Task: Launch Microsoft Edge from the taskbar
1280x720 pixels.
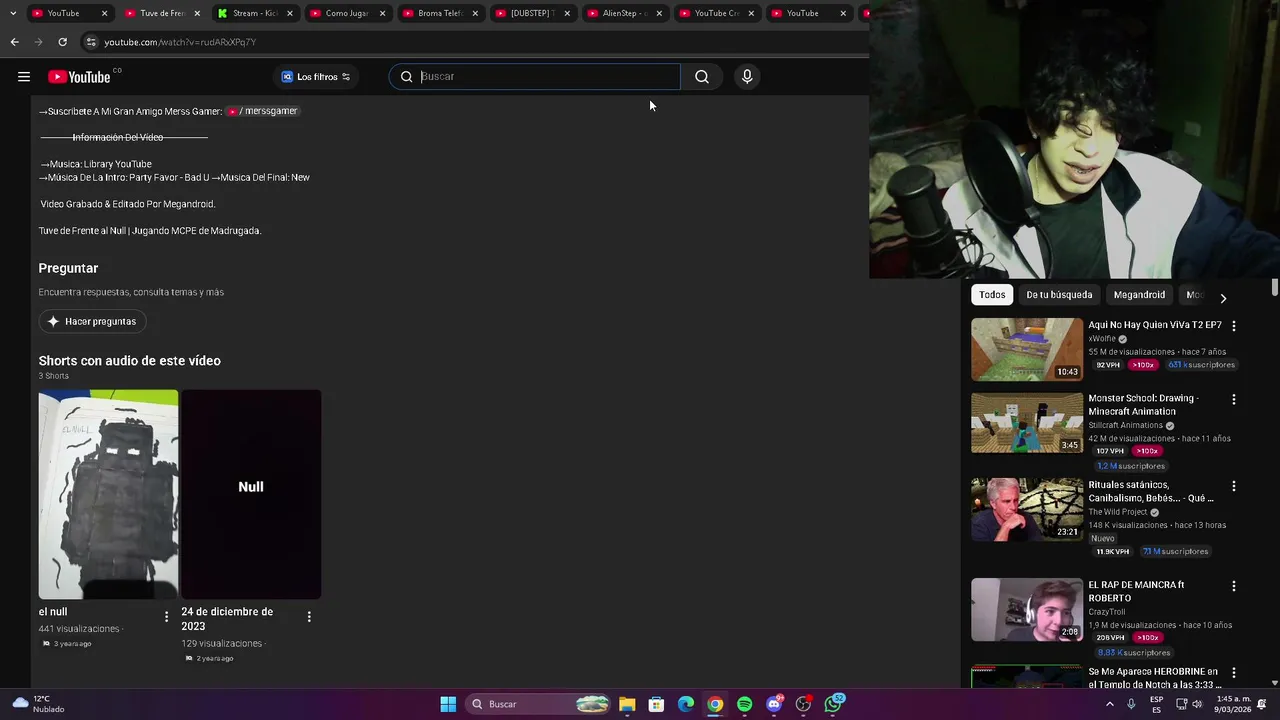Action: tap(686, 704)
